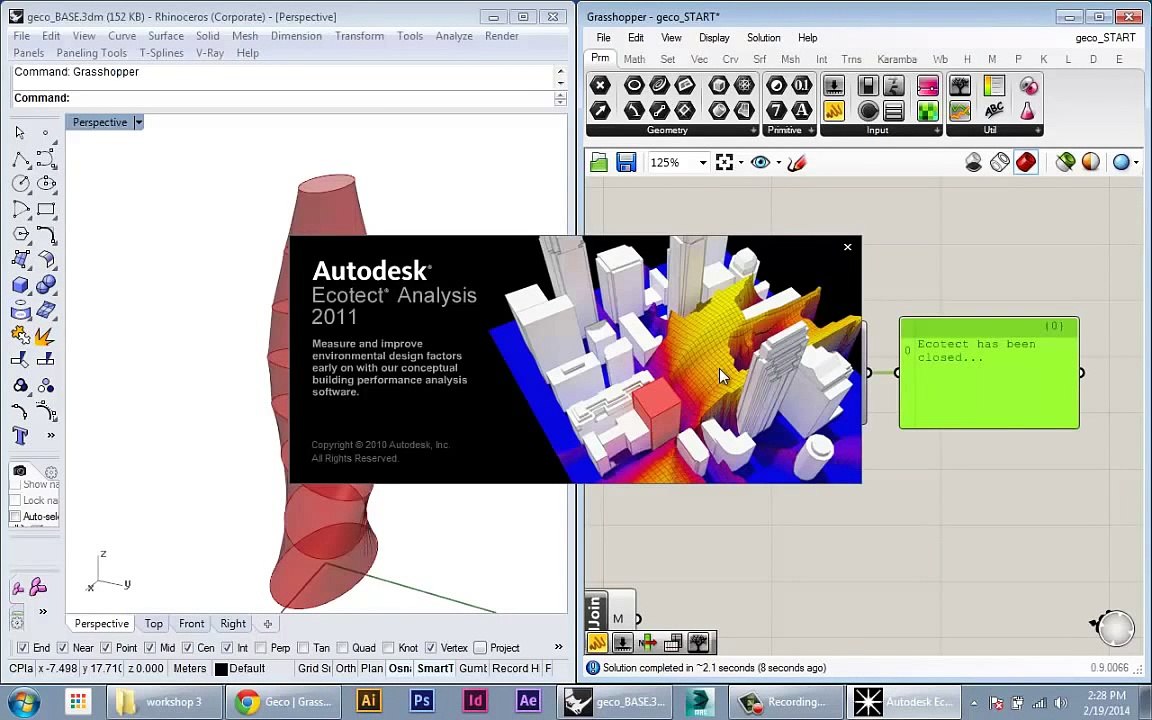Select the Text object tool
Image resolution: width=1152 pixels, height=720 pixels.
point(21,436)
